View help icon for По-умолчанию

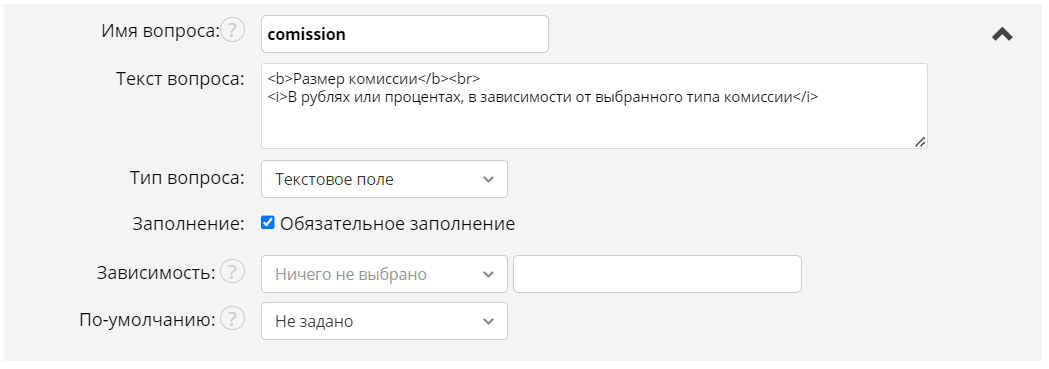point(232,319)
